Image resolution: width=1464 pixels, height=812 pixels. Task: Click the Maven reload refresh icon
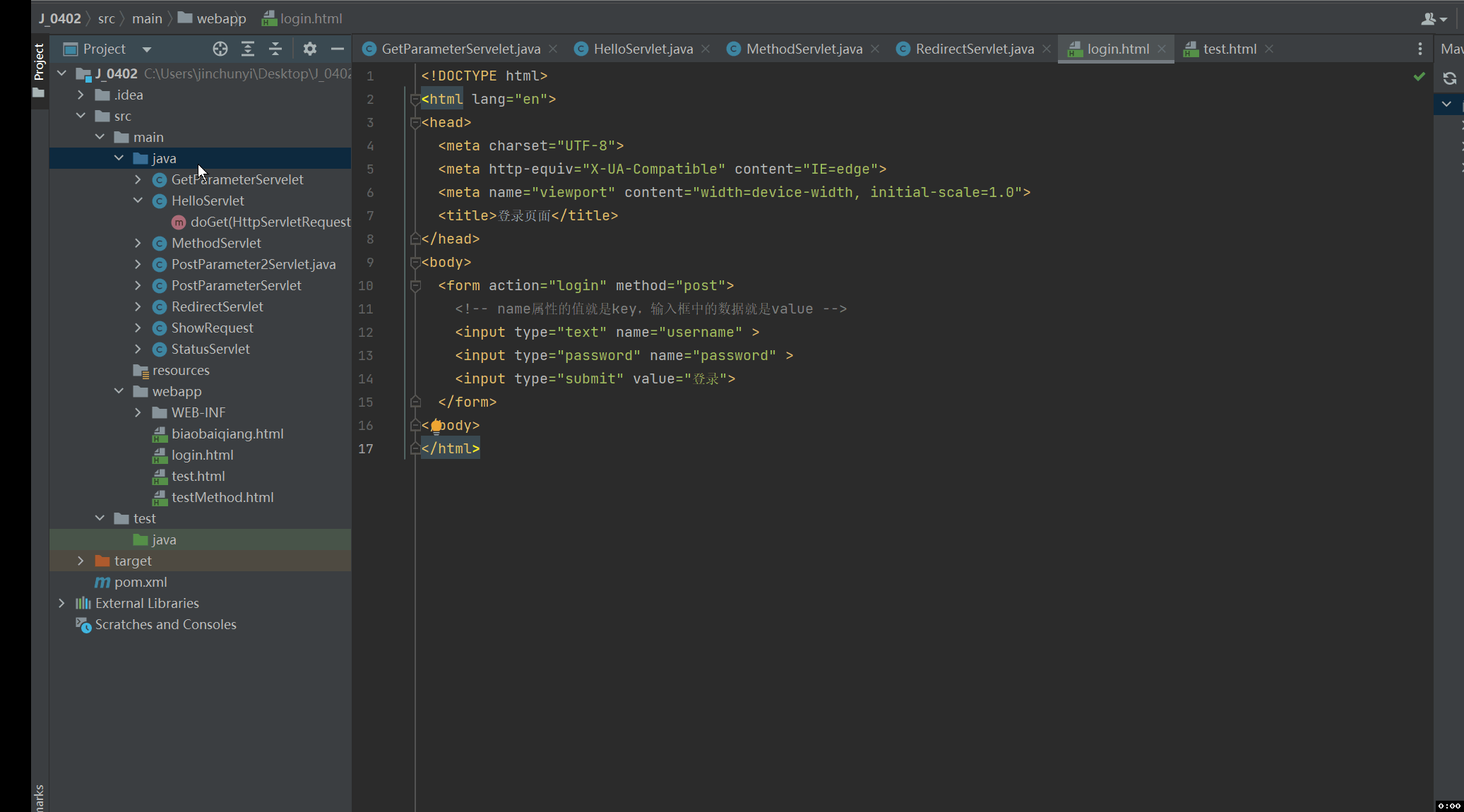(1449, 78)
